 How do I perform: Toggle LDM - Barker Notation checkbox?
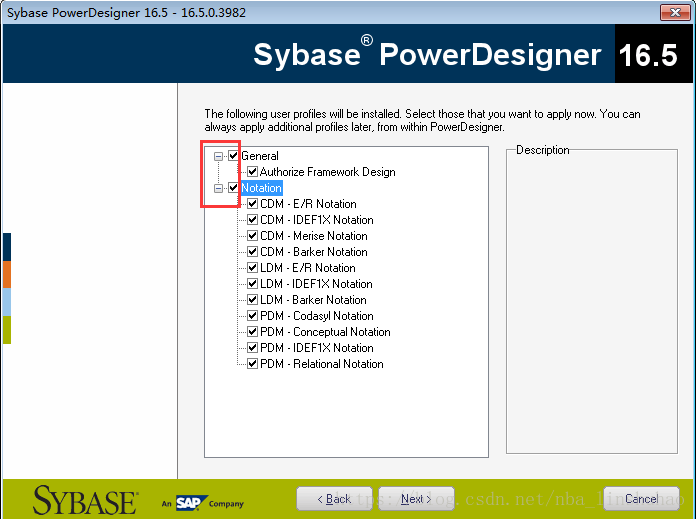[x=253, y=299]
